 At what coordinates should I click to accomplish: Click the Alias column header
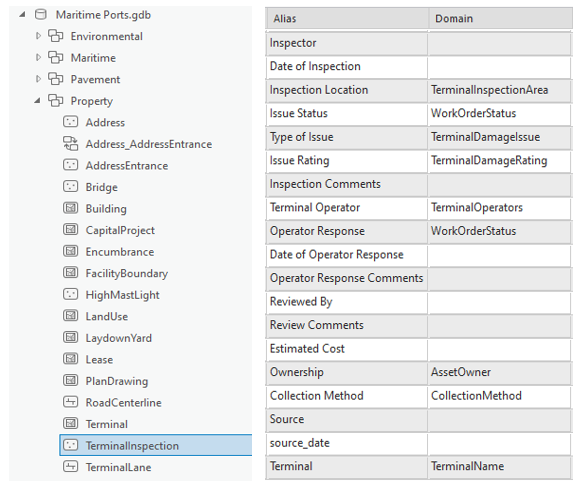[347, 19]
